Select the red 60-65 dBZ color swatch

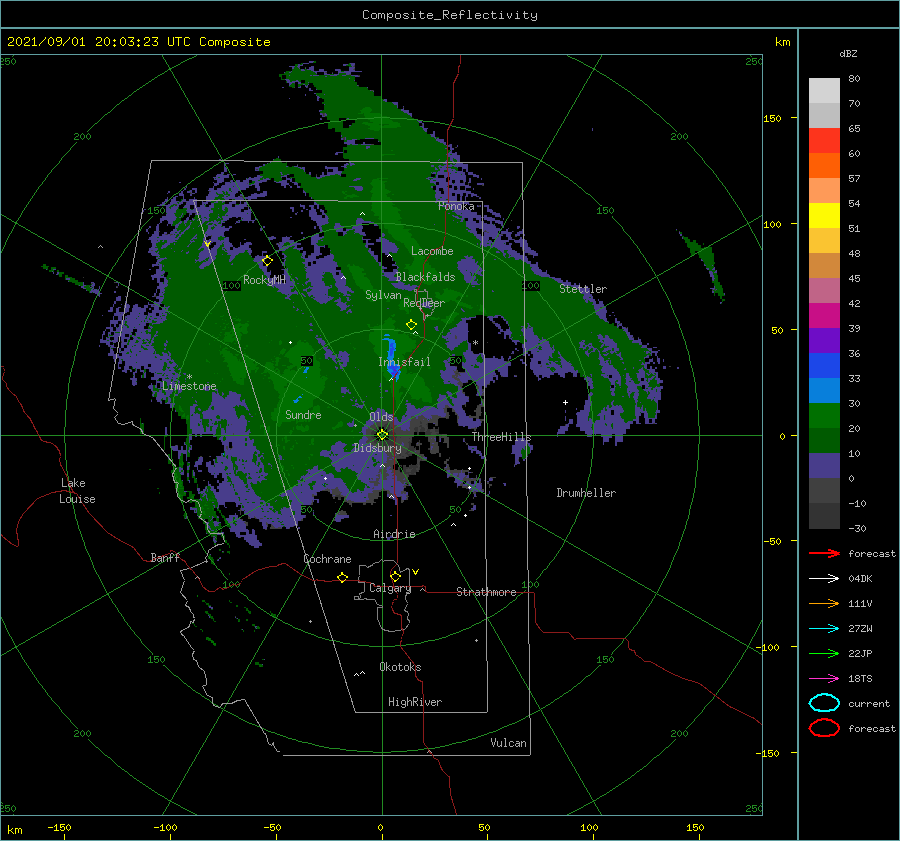(824, 141)
